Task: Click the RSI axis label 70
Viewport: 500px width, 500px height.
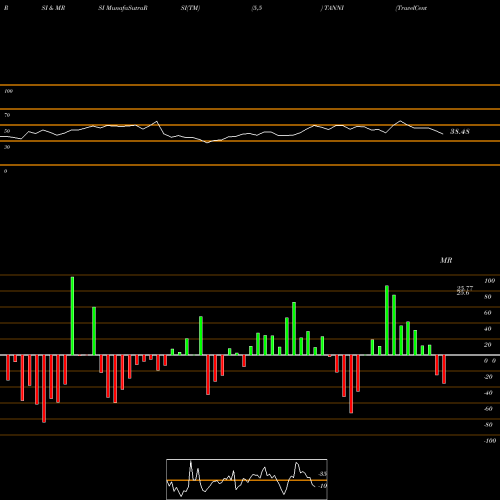Action: coord(7,115)
